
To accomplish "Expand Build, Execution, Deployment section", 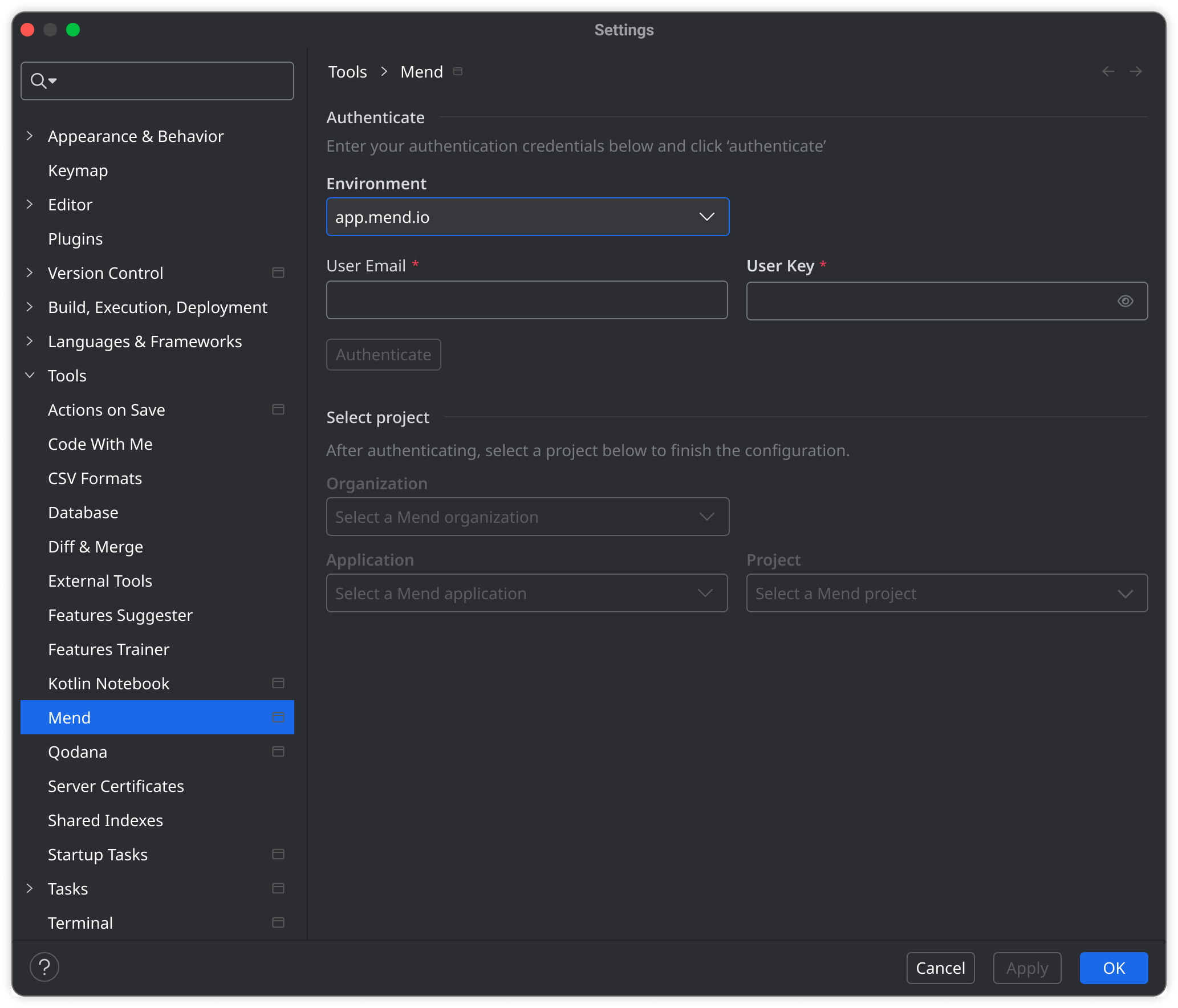I will 30,307.
